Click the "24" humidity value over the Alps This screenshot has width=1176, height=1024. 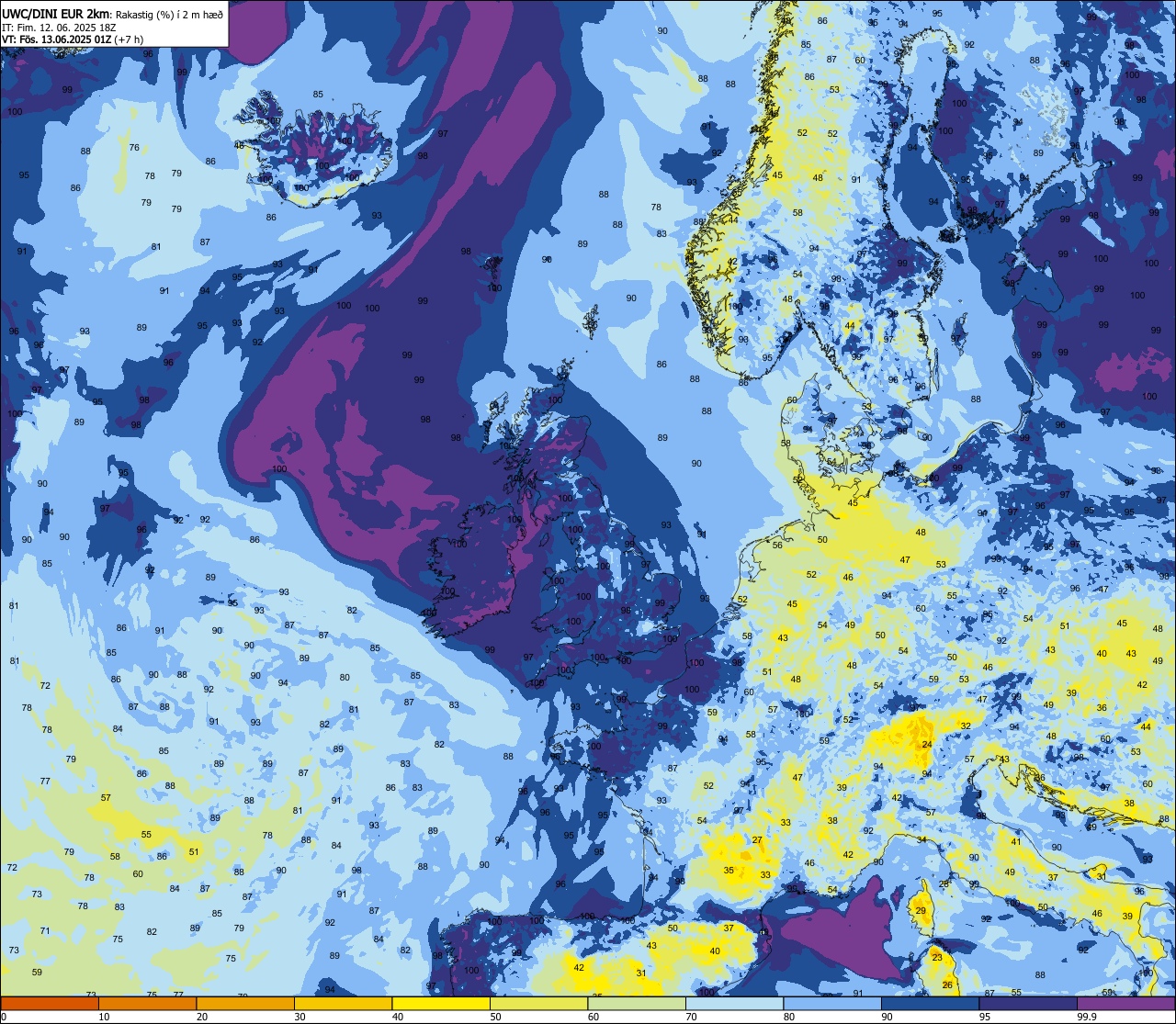[928, 745]
